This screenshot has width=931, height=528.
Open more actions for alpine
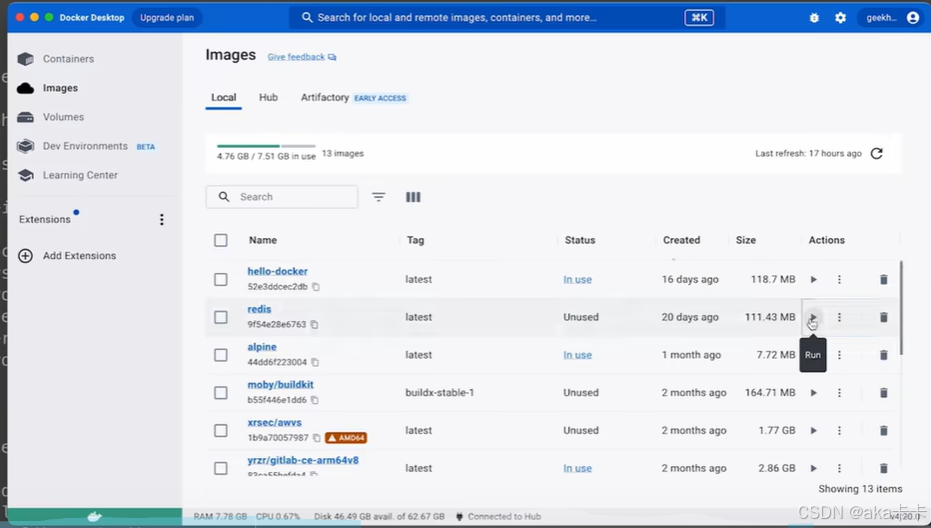pyautogui.click(x=839, y=355)
